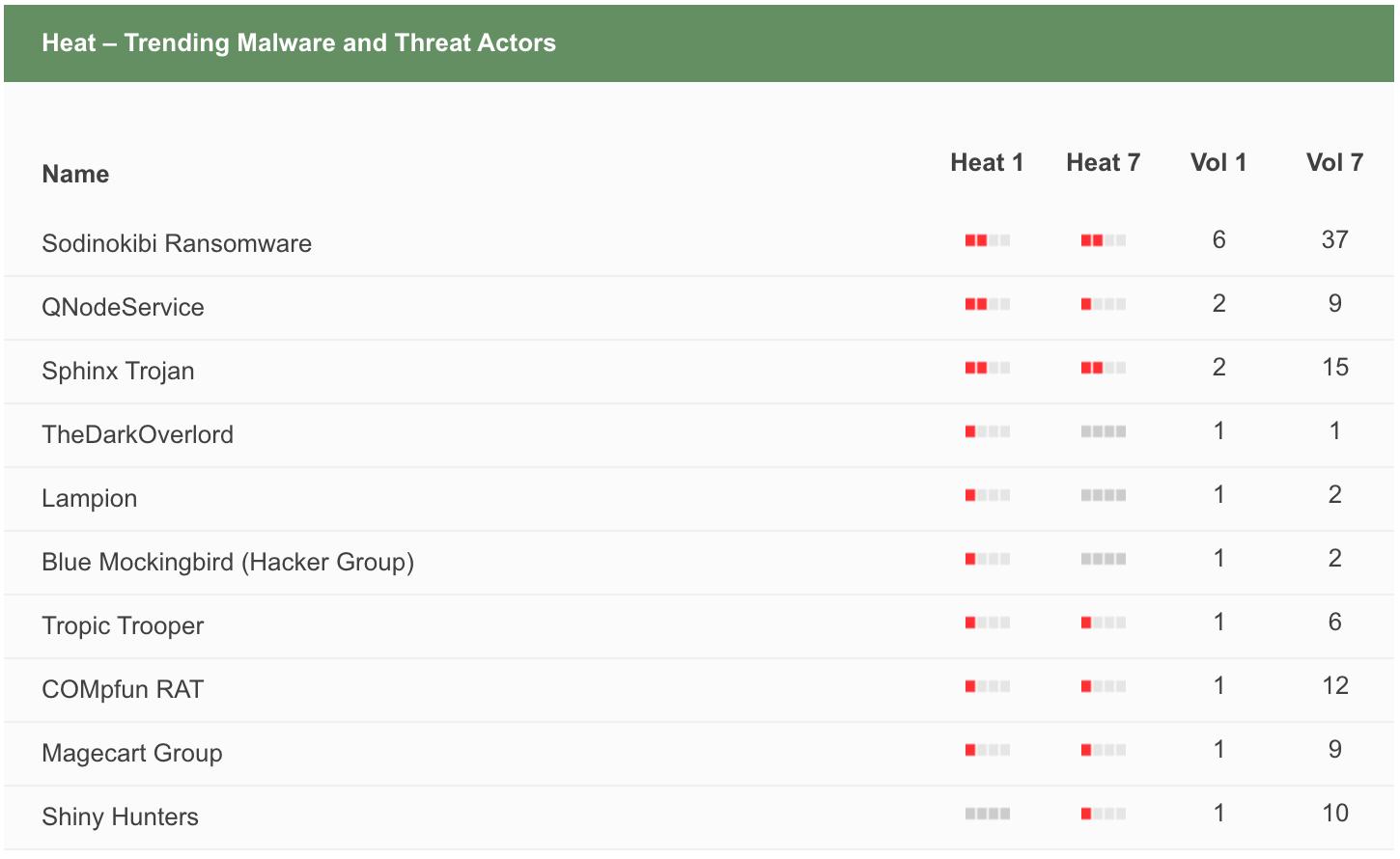Select Tropic Trooper name
Viewport: 1400px width, 859px height.
click(123, 625)
